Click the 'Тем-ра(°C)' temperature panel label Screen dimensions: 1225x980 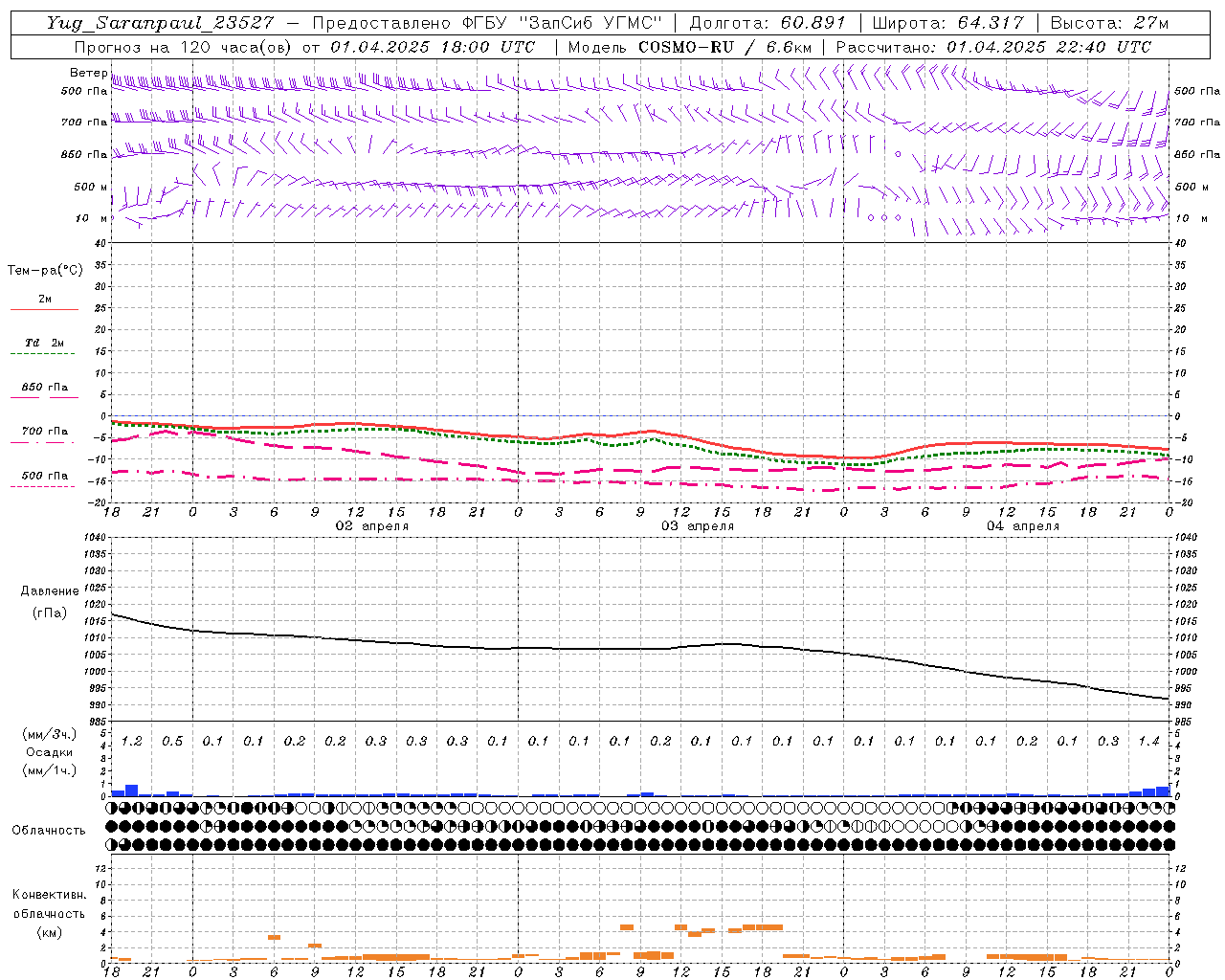coord(45,271)
